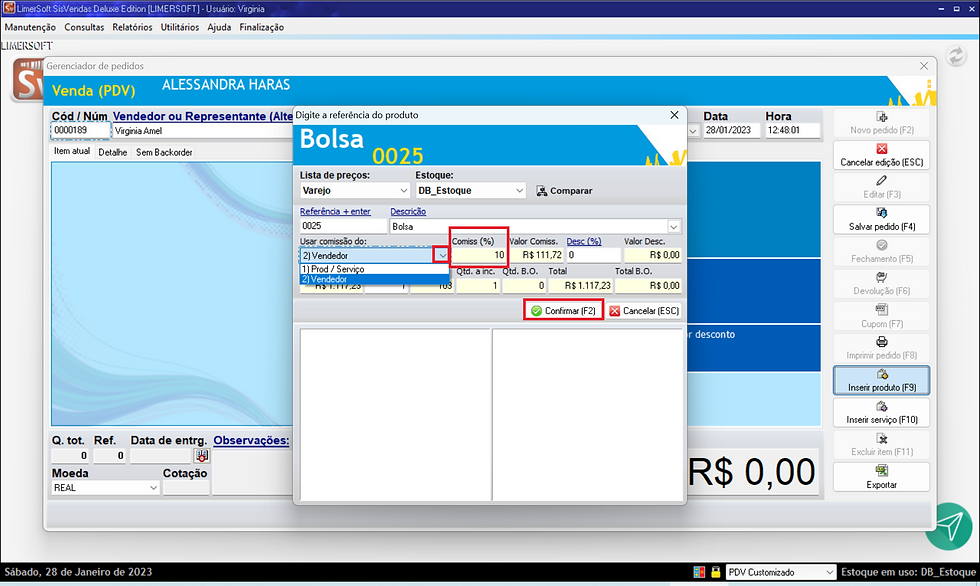Click the Observações link
The width and height of the screenshot is (980, 586).
pyautogui.click(x=251, y=440)
